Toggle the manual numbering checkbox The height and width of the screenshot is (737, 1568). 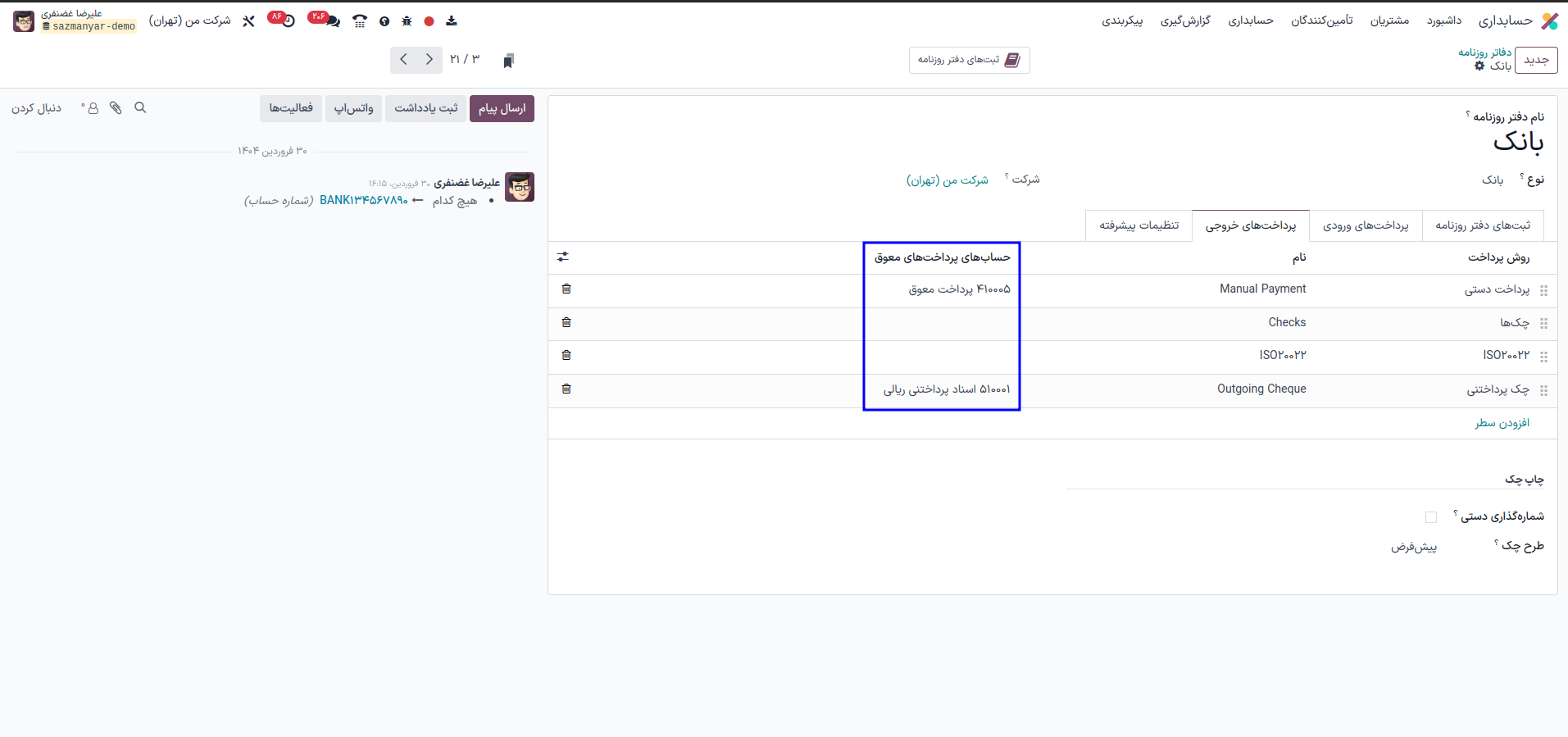(1431, 517)
